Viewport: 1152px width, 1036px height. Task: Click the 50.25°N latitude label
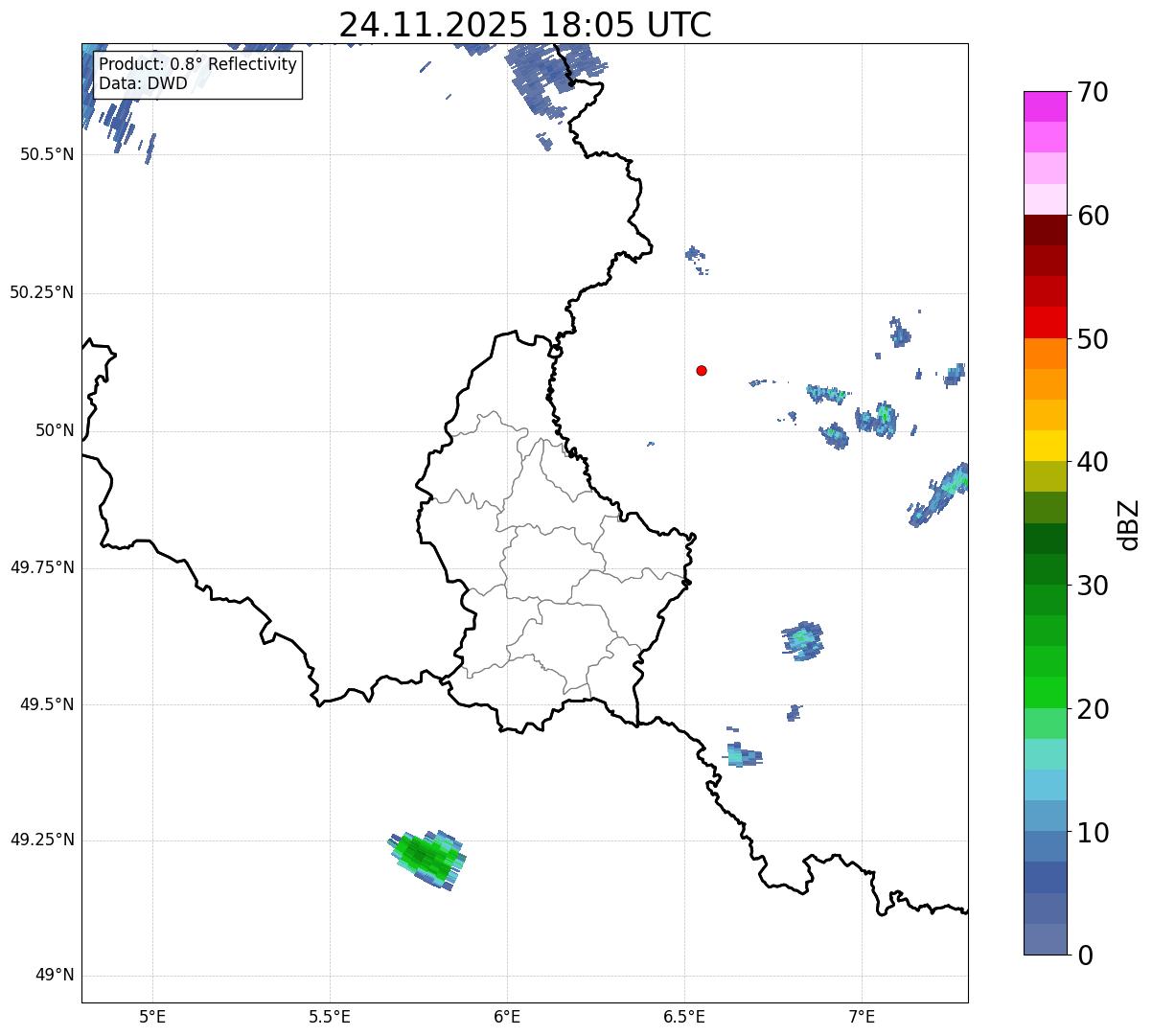pos(42,292)
